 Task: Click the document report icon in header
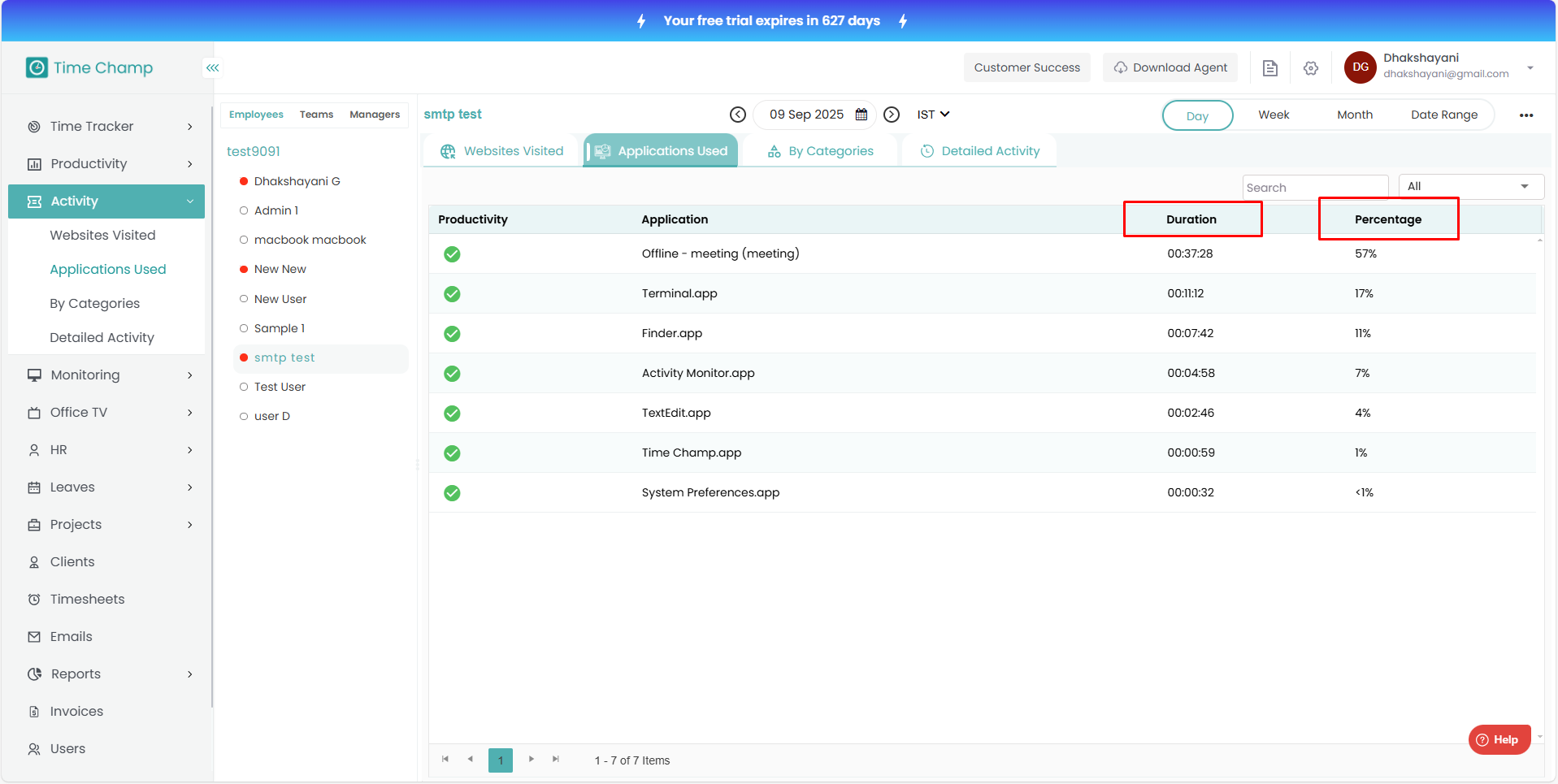click(1269, 68)
